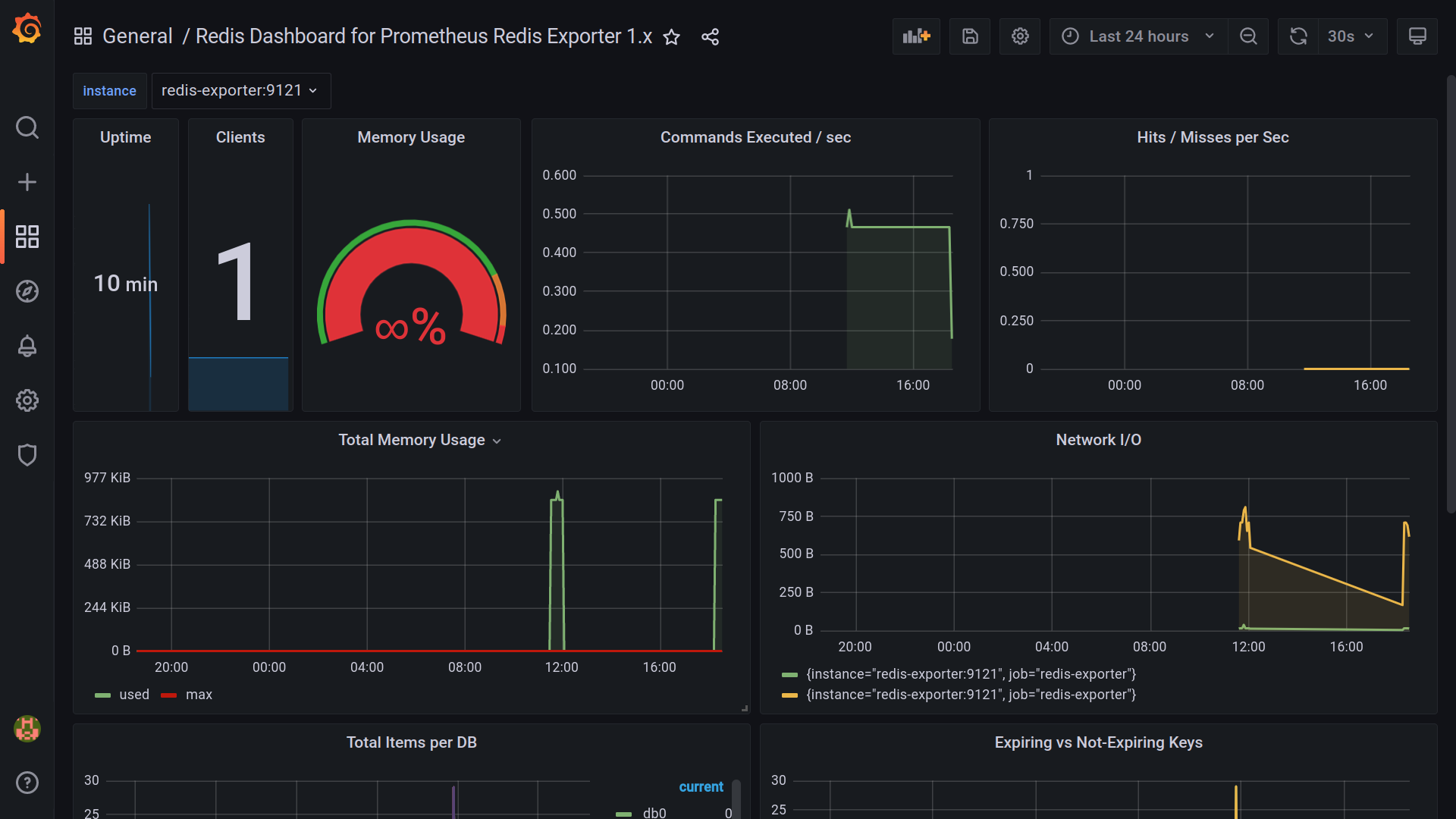The image size is (1456, 819).
Task: Click the Save dashboard icon
Action: tap(970, 36)
